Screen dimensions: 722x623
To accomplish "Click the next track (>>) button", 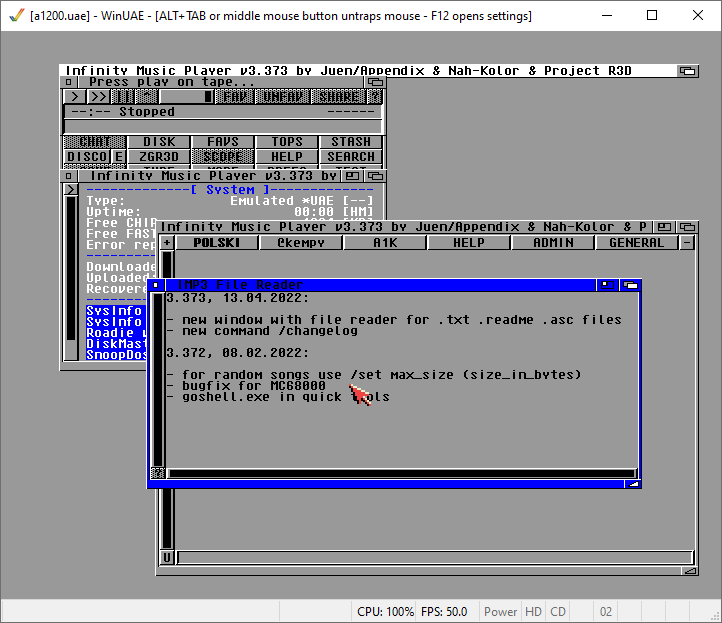I will click(x=98, y=97).
